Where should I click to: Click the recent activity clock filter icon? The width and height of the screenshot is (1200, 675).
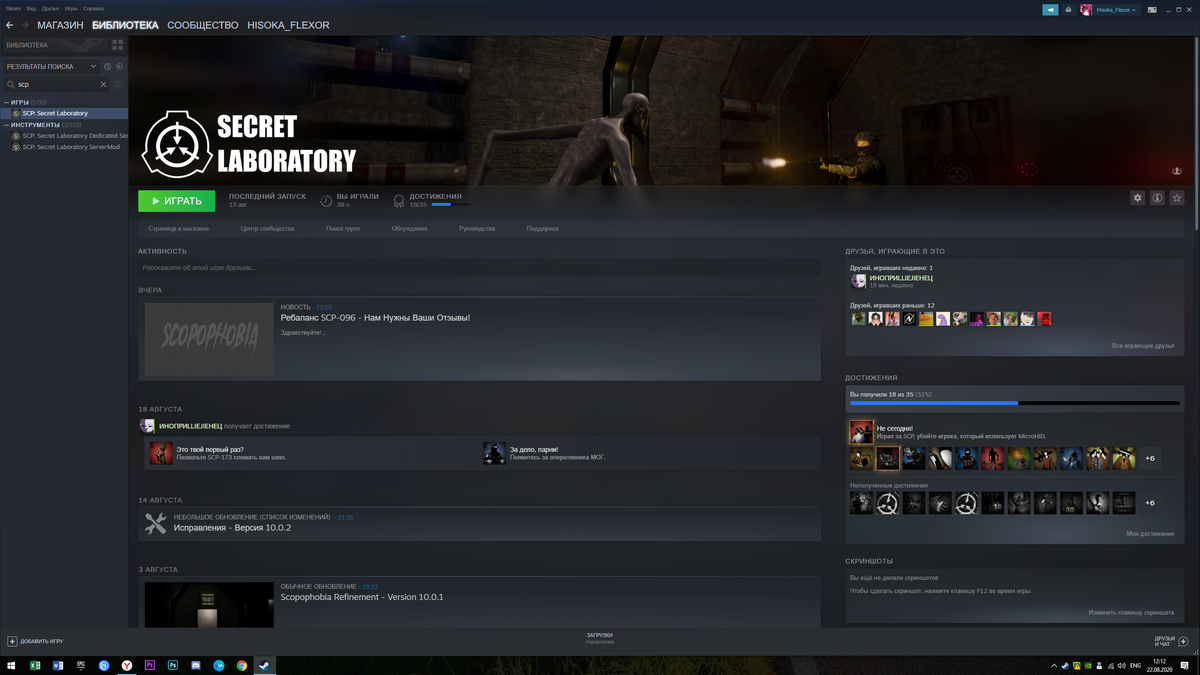tap(107, 67)
